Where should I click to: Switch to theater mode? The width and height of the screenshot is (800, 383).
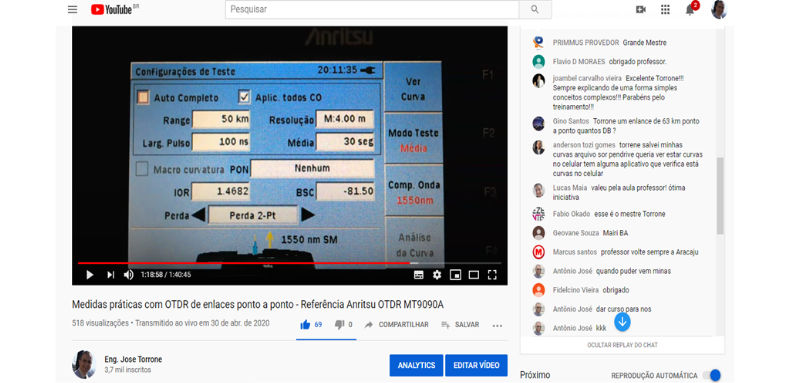[473, 275]
